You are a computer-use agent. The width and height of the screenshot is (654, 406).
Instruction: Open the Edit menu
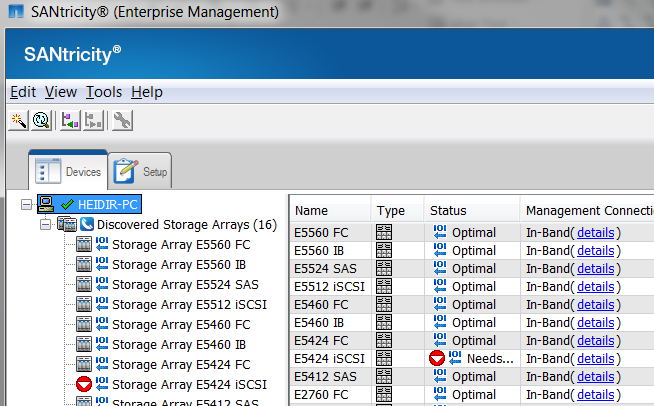[23, 92]
